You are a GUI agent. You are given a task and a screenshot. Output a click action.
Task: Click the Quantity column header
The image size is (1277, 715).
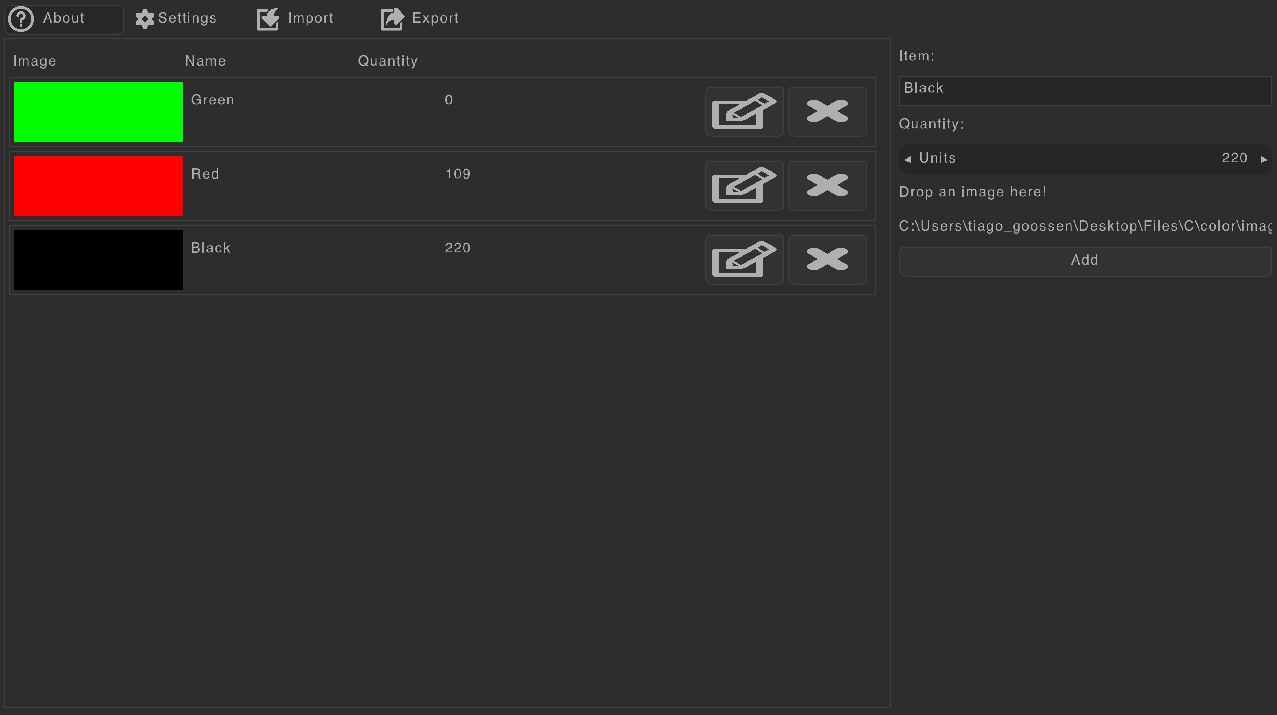tap(388, 61)
